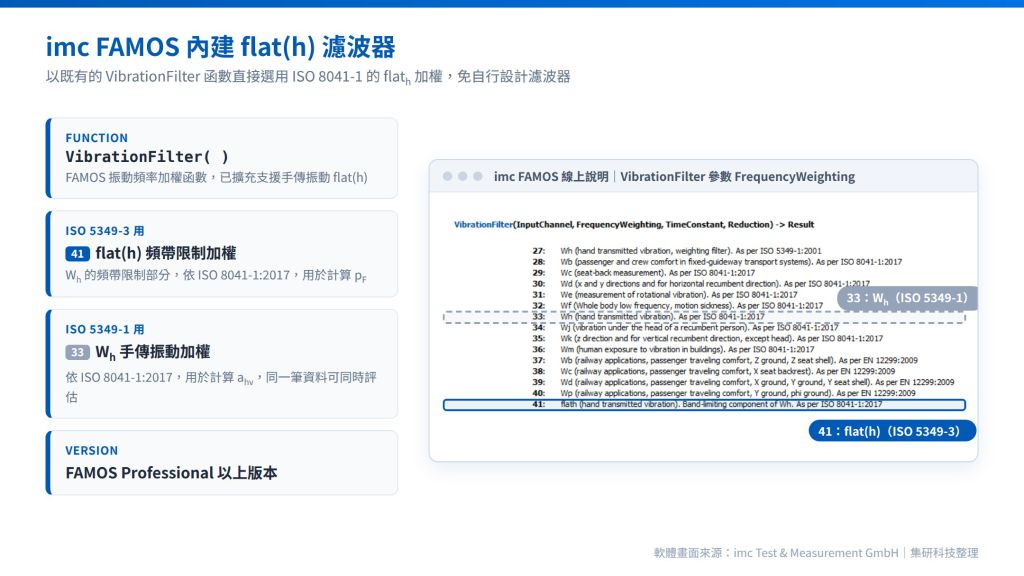The height and width of the screenshot is (576, 1024).
Task: Click the 'Wh 的頻帶限制部分' description text
Action: (x=216, y=276)
